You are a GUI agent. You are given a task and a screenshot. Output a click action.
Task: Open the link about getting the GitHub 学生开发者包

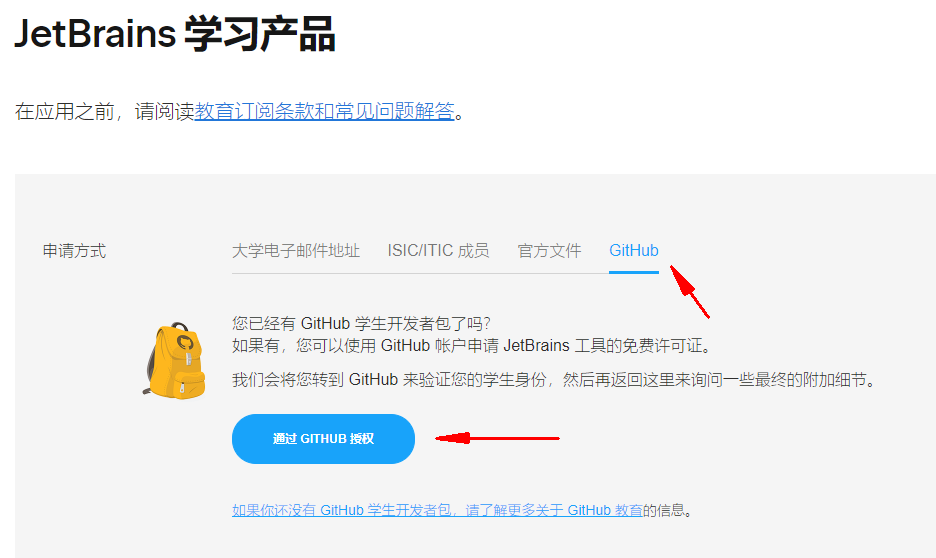[437, 510]
